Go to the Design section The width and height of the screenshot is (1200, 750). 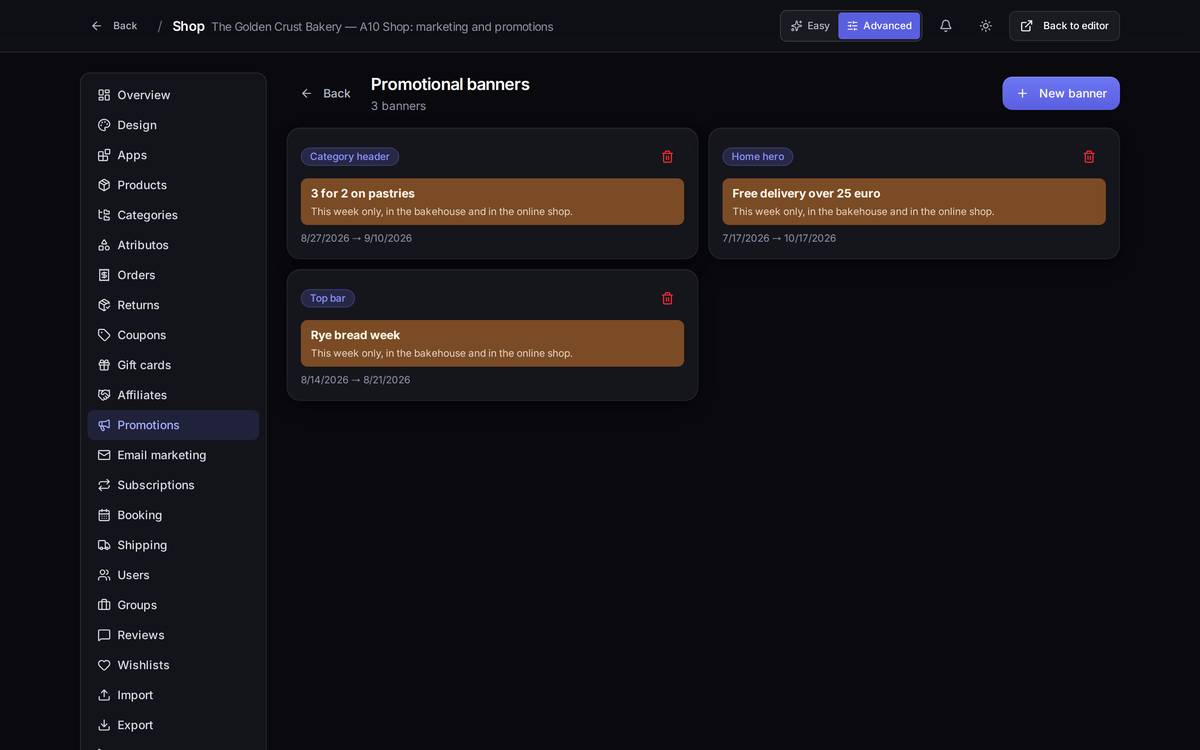(x=173, y=125)
